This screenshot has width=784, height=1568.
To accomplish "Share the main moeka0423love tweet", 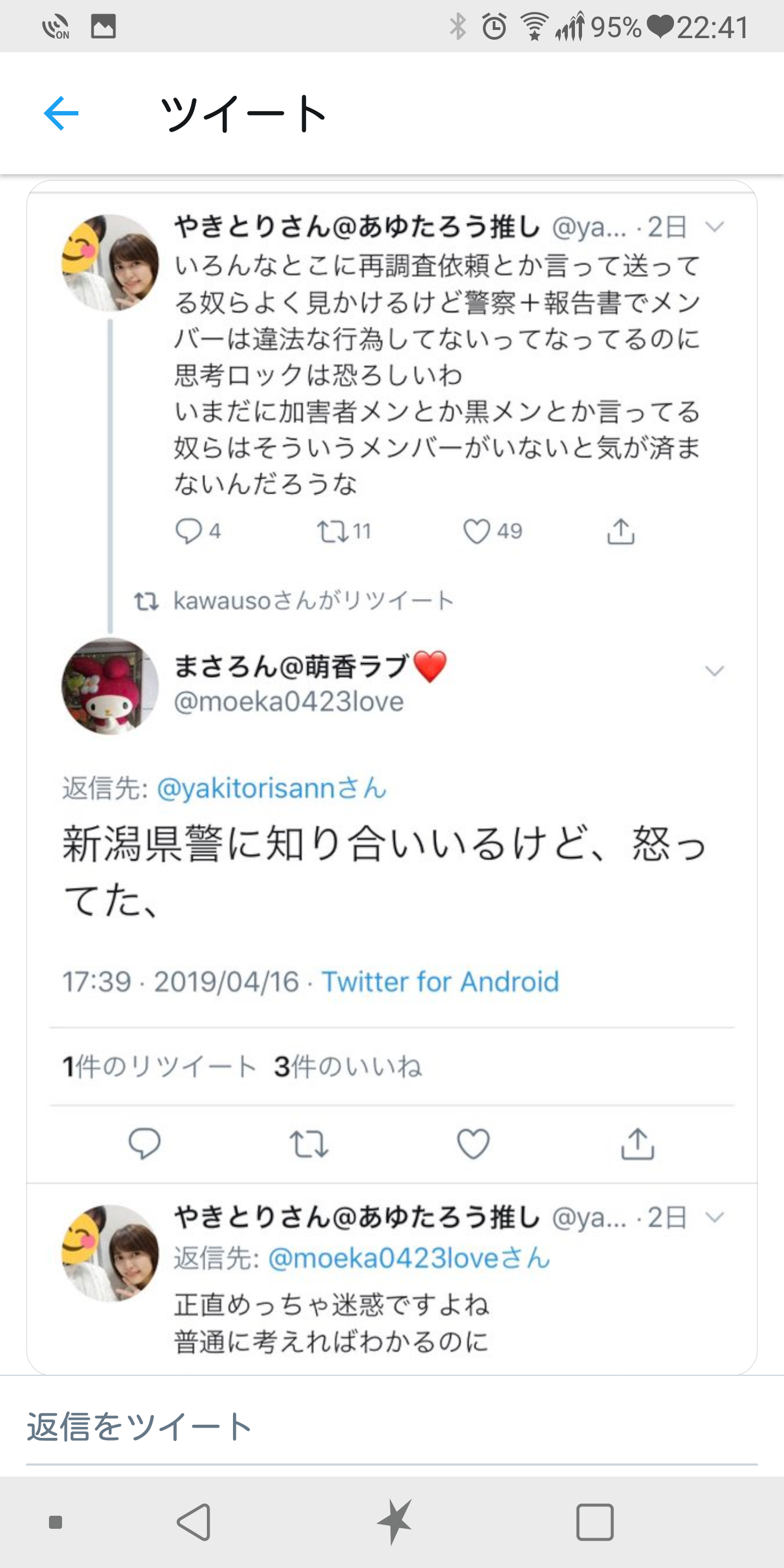I will 638,1144.
